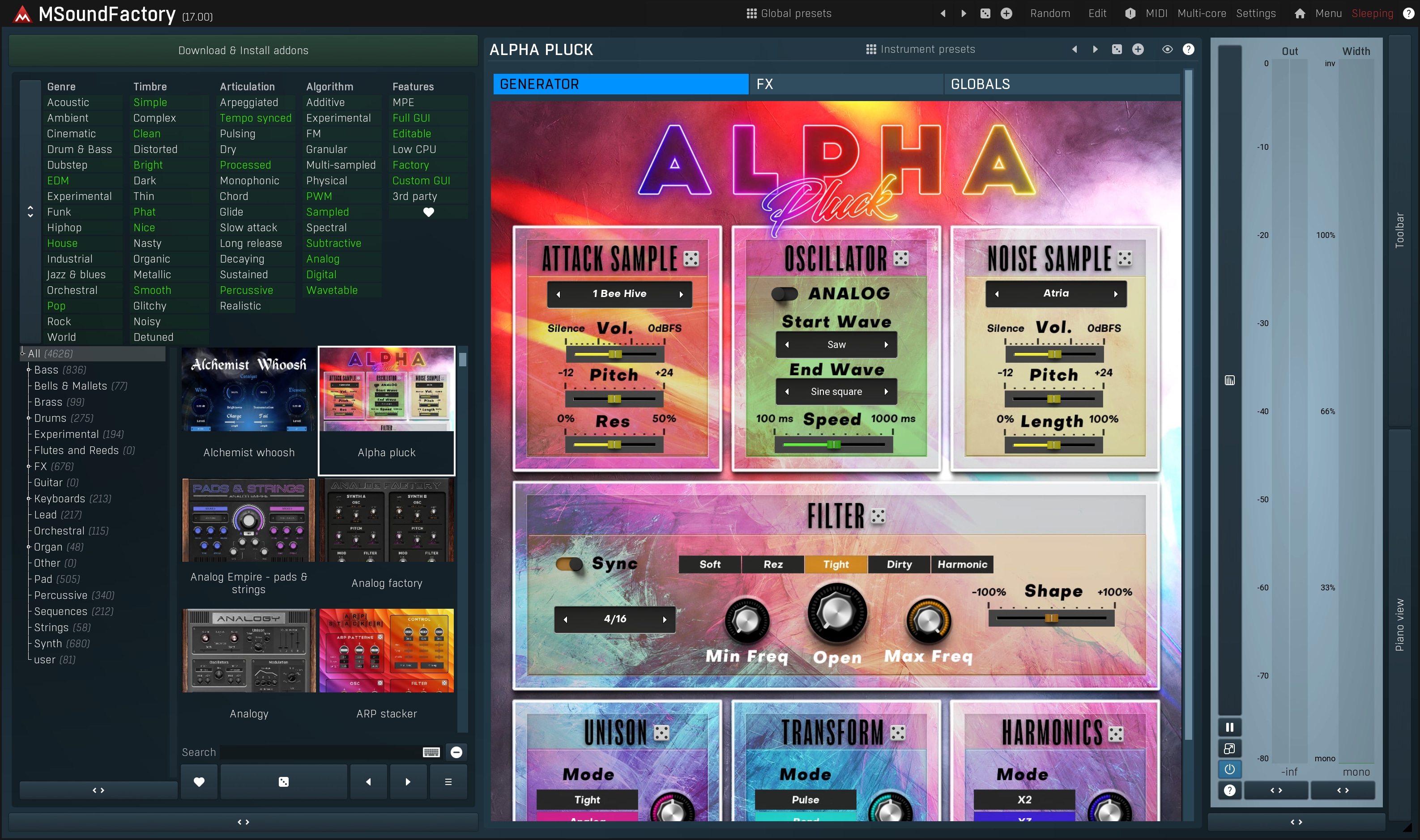Select the Analog factory preset thumbnail
Image resolution: width=1420 pixels, height=840 pixels.
click(x=387, y=521)
